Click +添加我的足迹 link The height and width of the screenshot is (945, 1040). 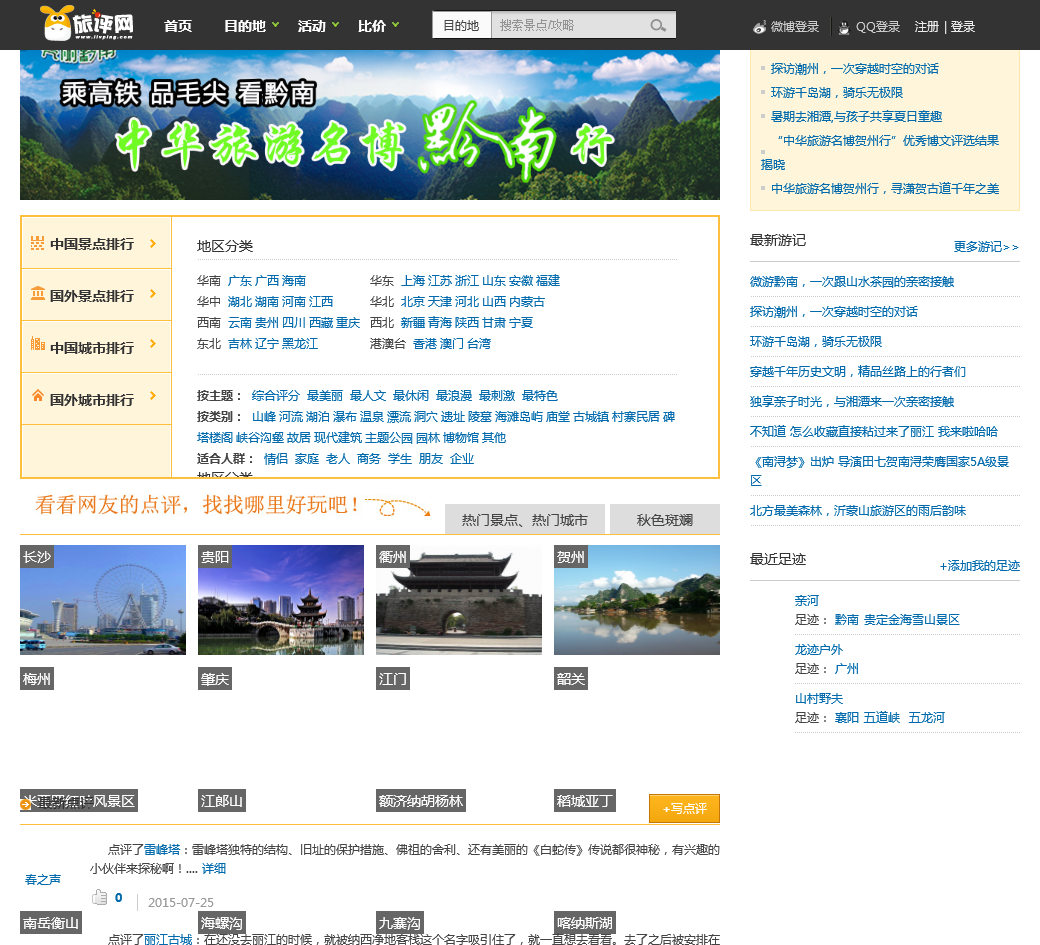coord(980,566)
